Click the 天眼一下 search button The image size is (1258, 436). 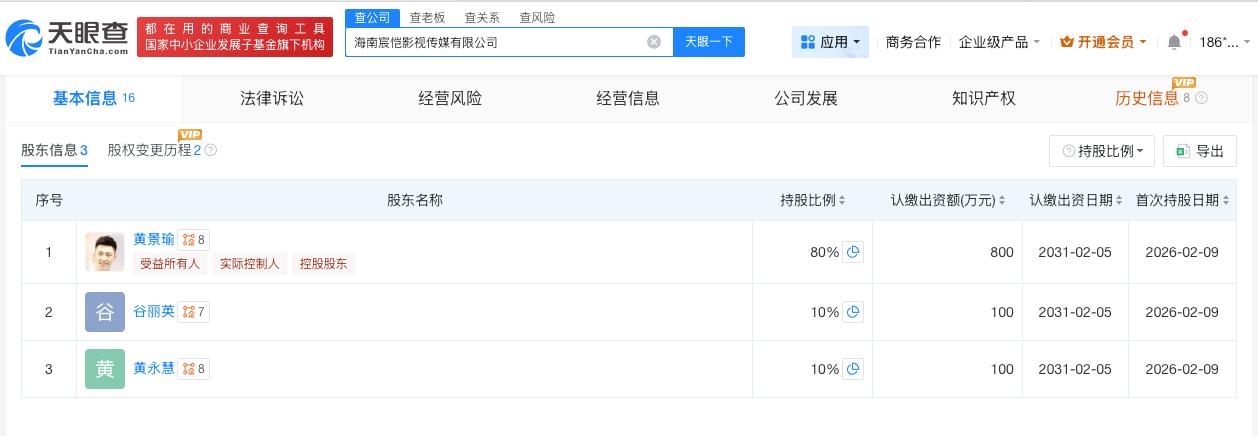pos(709,42)
